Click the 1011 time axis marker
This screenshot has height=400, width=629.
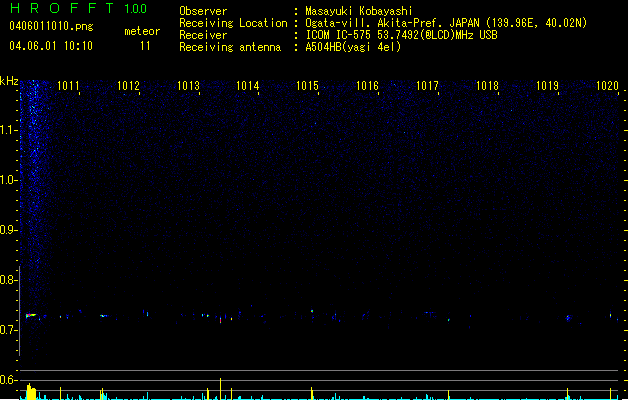(x=68, y=86)
